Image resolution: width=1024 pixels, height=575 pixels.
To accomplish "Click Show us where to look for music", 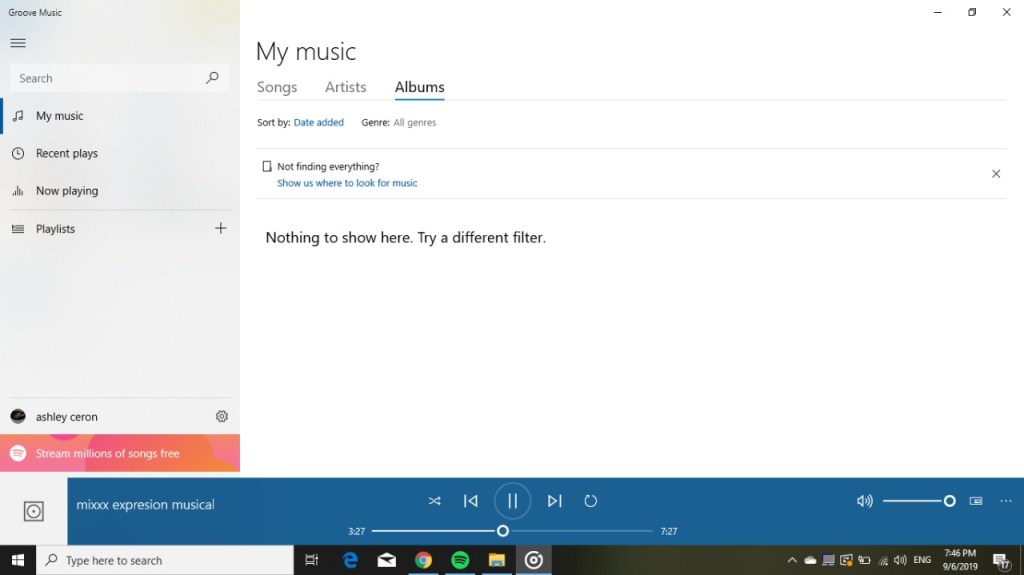I will click(x=347, y=183).
